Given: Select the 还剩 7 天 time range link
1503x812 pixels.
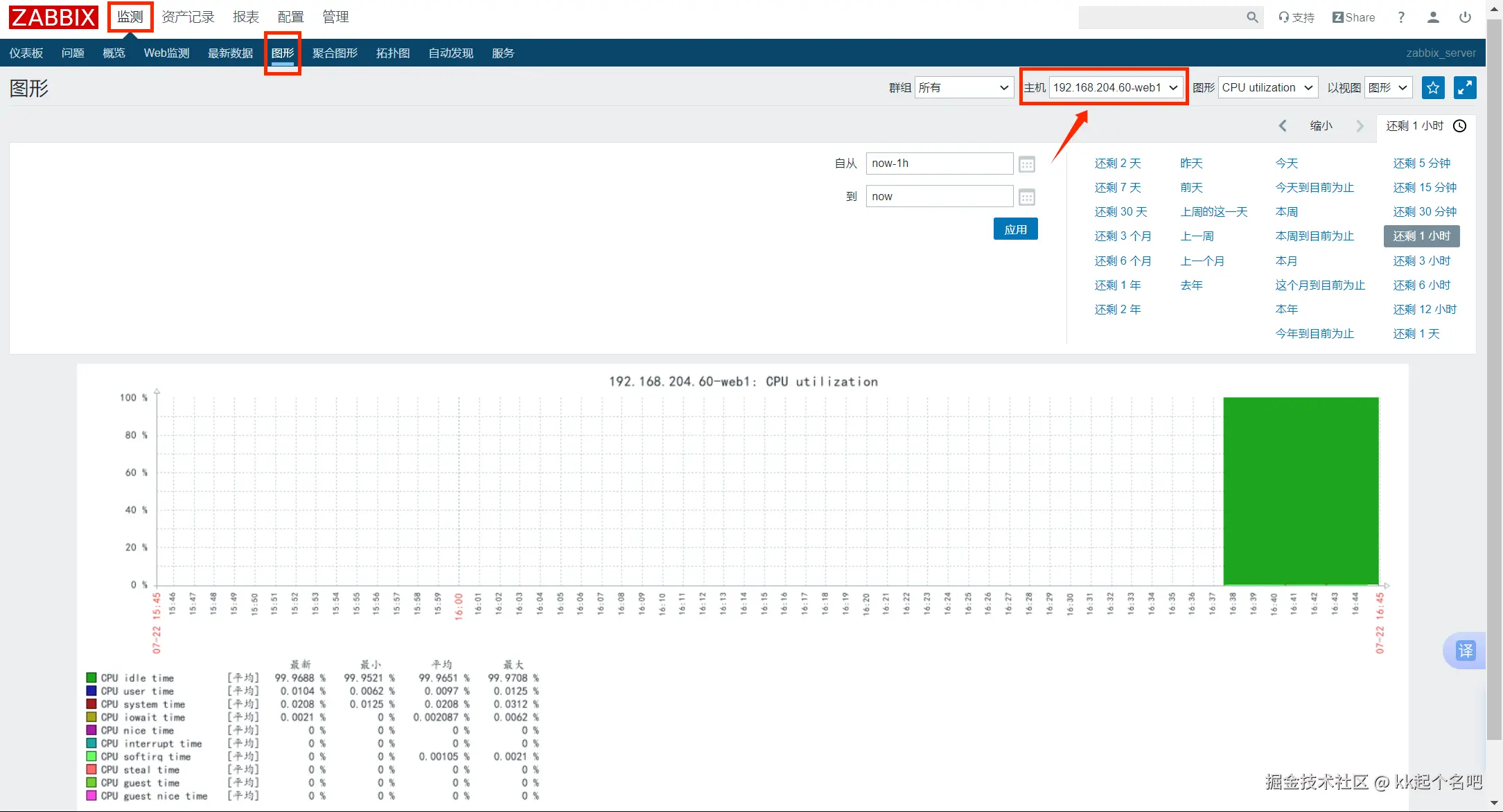Looking at the screenshot, I should (x=1117, y=188).
